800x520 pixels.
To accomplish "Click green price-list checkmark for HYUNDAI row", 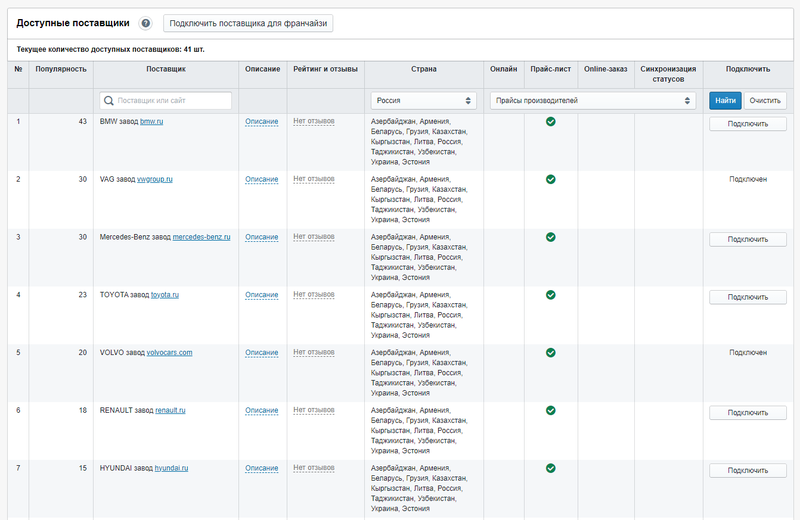I will (x=550, y=468).
